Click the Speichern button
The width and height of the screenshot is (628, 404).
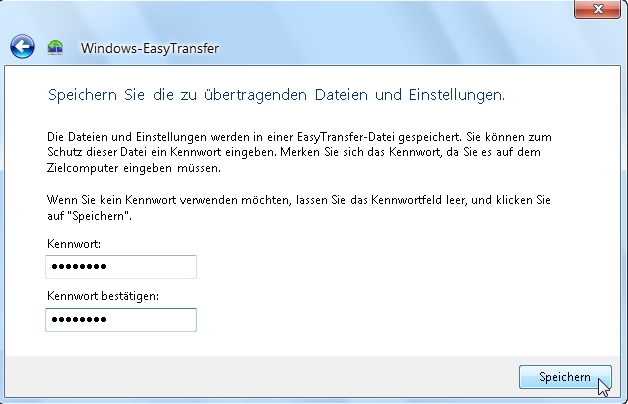coord(565,377)
